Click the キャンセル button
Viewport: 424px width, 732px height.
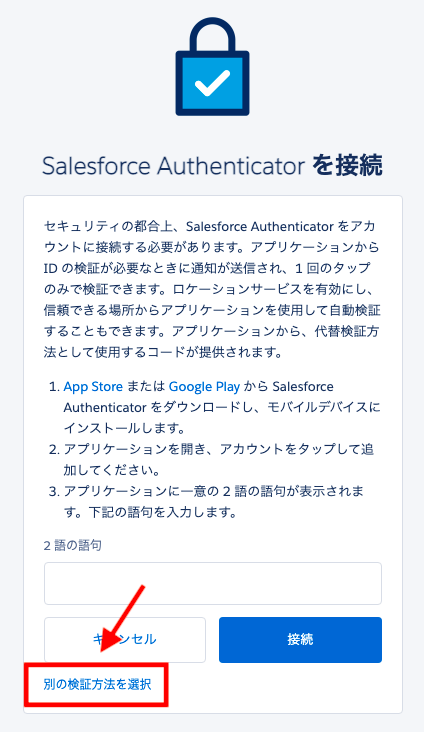(125, 640)
